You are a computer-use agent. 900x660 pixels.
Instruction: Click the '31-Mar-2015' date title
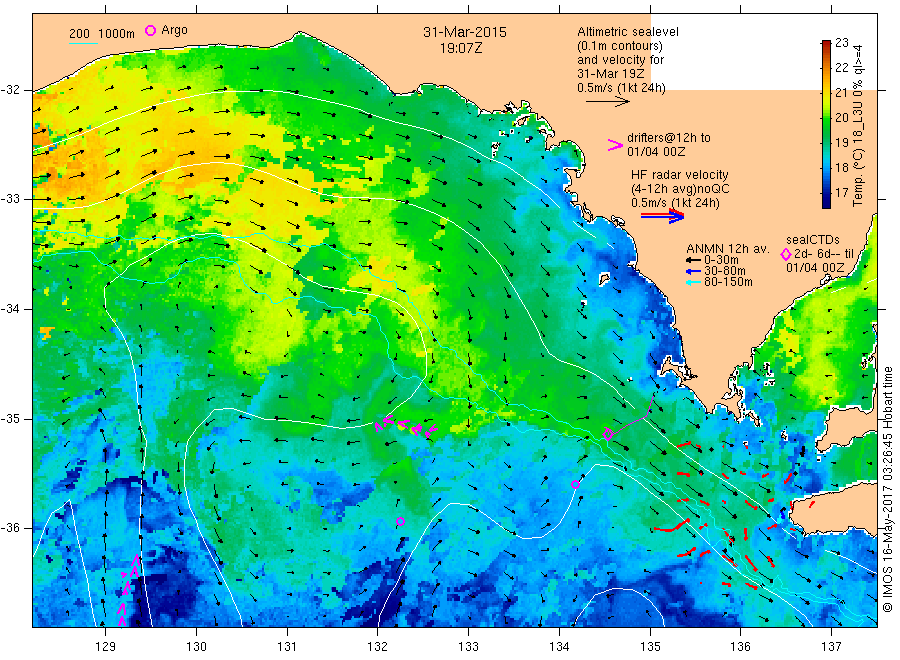[465, 32]
